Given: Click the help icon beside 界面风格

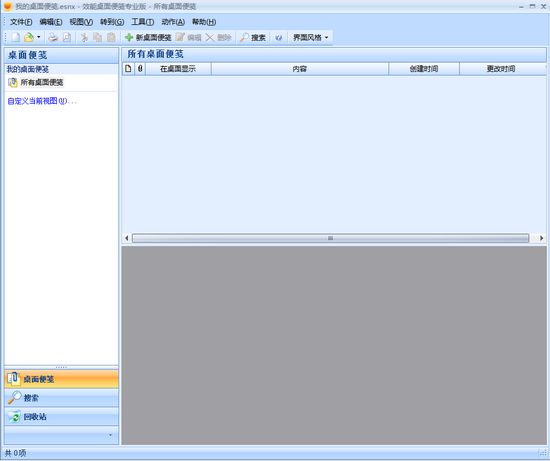Looking at the screenshot, I should pyautogui.click(x=279, y=38).
